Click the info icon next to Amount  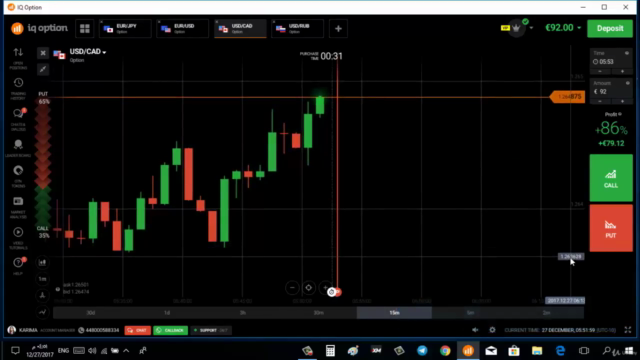click(628, 83)
